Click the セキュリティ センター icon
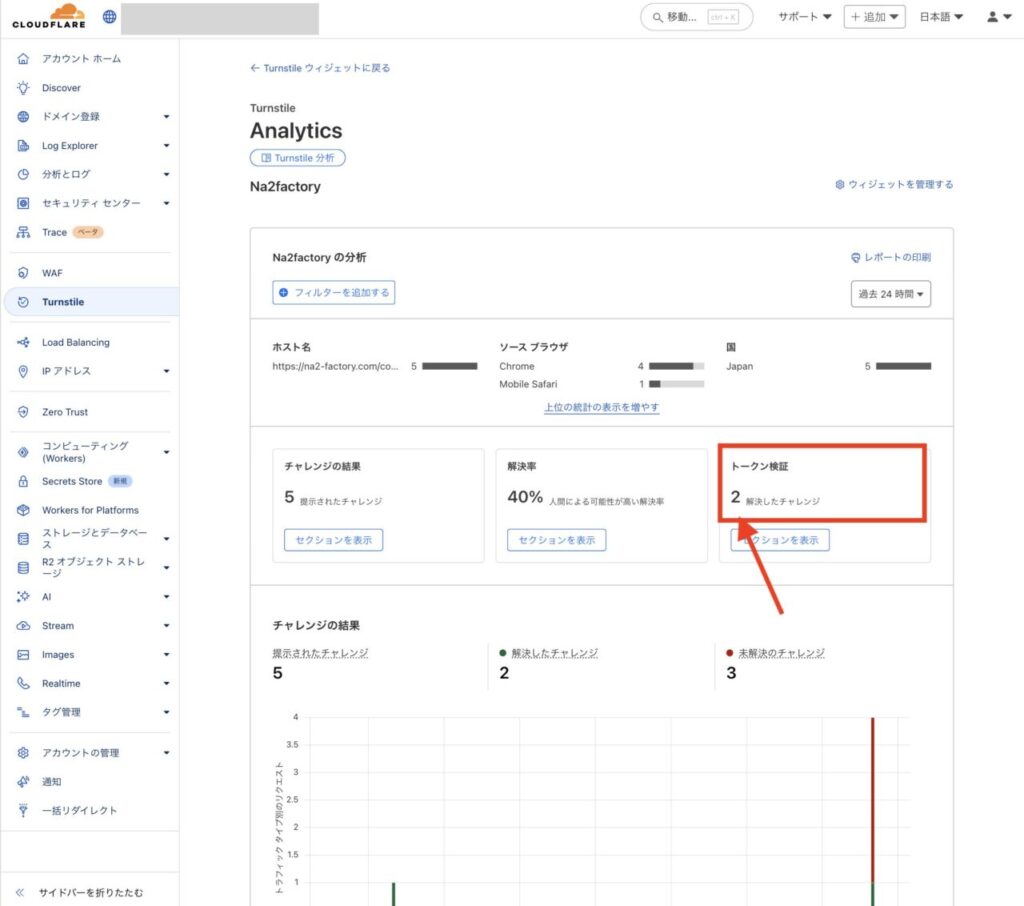This screenshot has width=1024, height=906. click(23, 203)
